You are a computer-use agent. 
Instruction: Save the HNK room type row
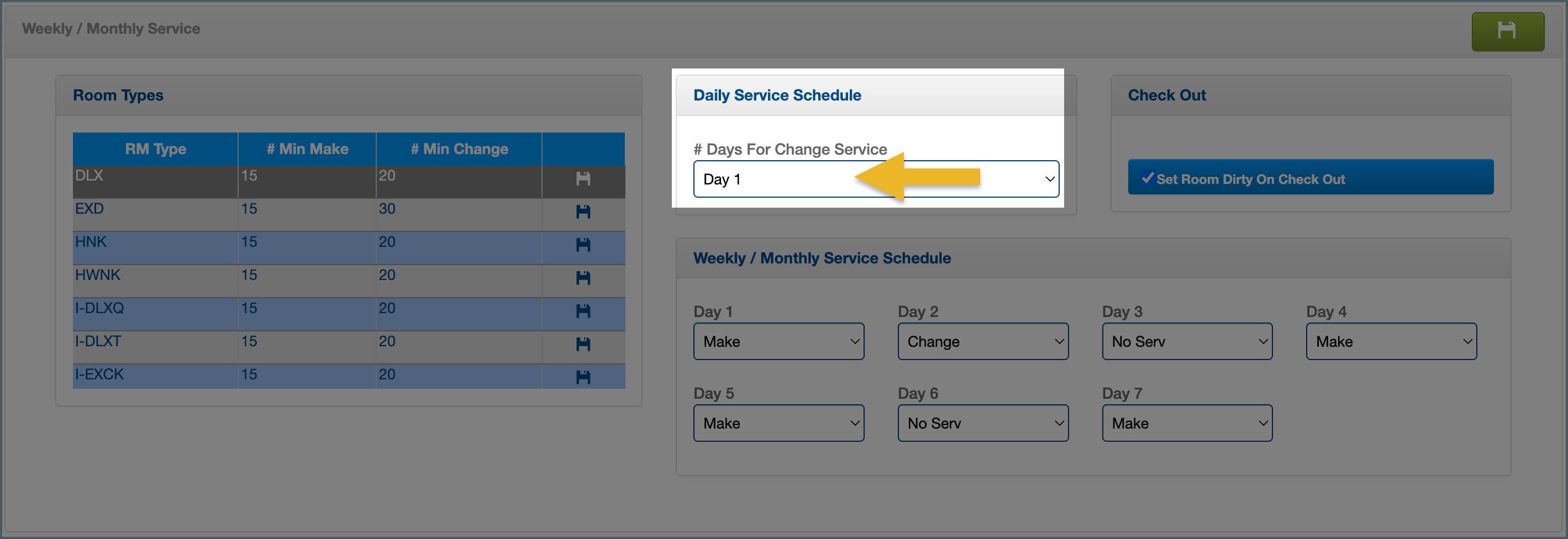pos(582,245)
